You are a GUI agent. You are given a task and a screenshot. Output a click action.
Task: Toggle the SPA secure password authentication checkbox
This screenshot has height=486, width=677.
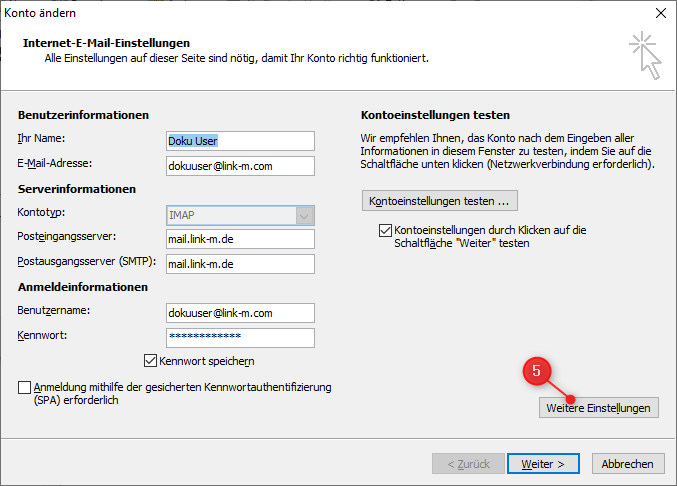pos(25,387)
